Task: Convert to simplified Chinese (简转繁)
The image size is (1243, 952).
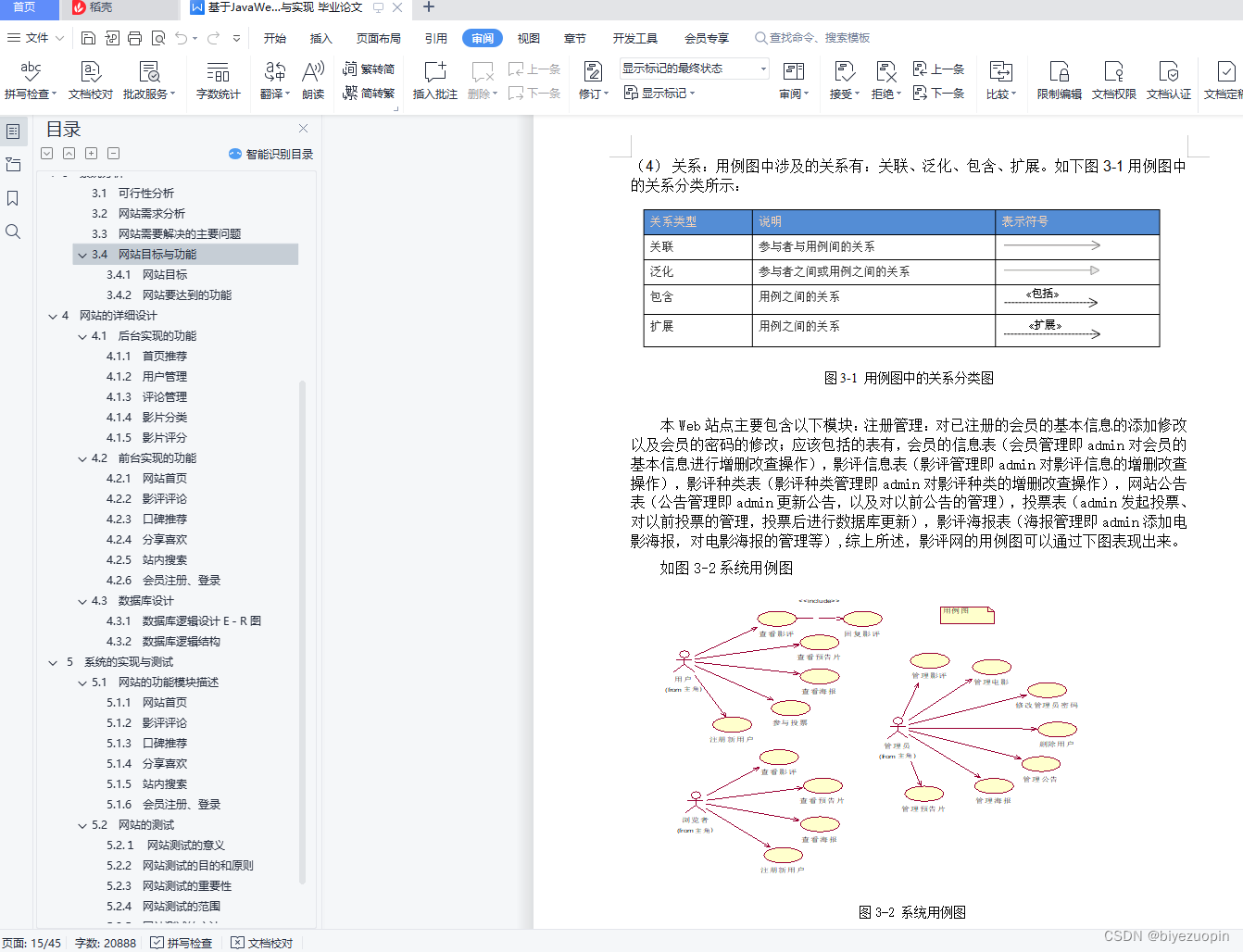Action: coord(369,93)
